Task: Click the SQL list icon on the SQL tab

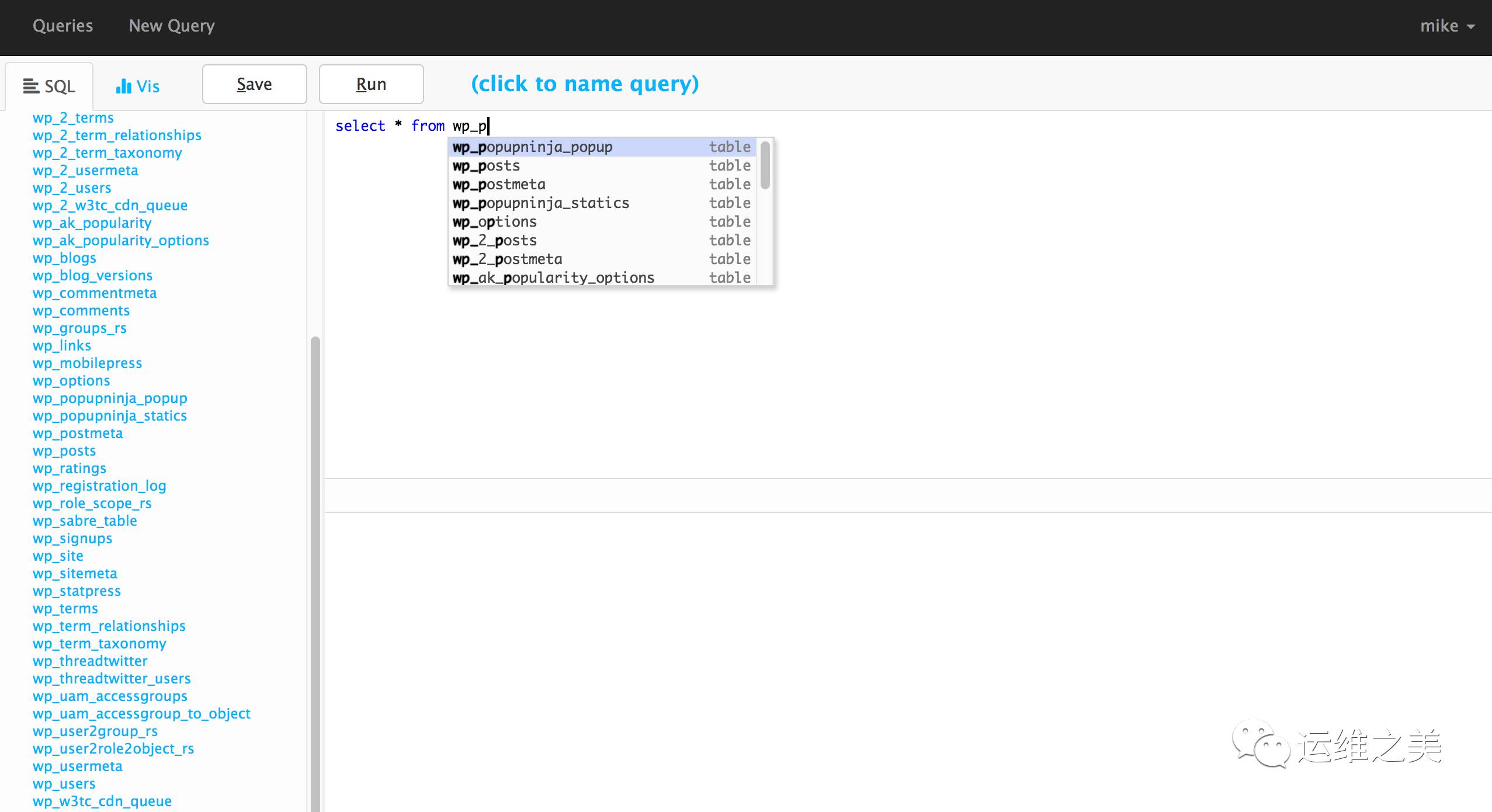Action: (x=32, y=85)
